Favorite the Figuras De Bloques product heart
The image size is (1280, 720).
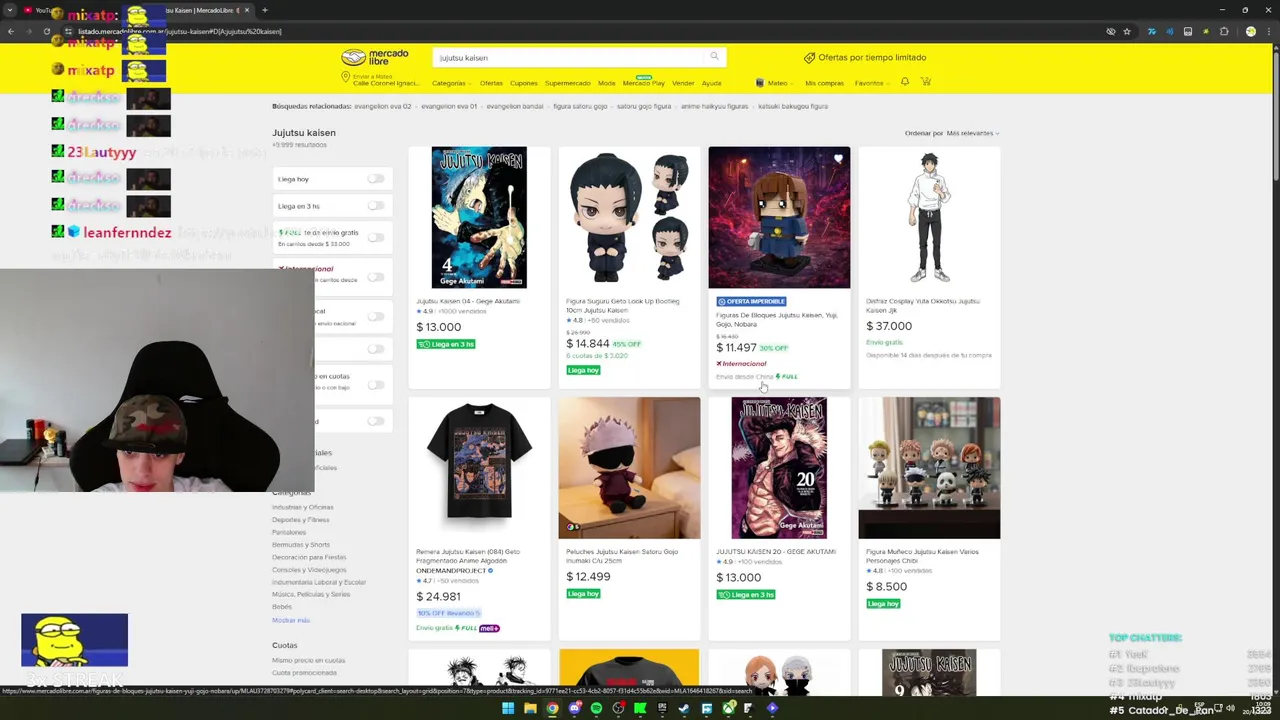pyautogui.click(x=838, y=159)
